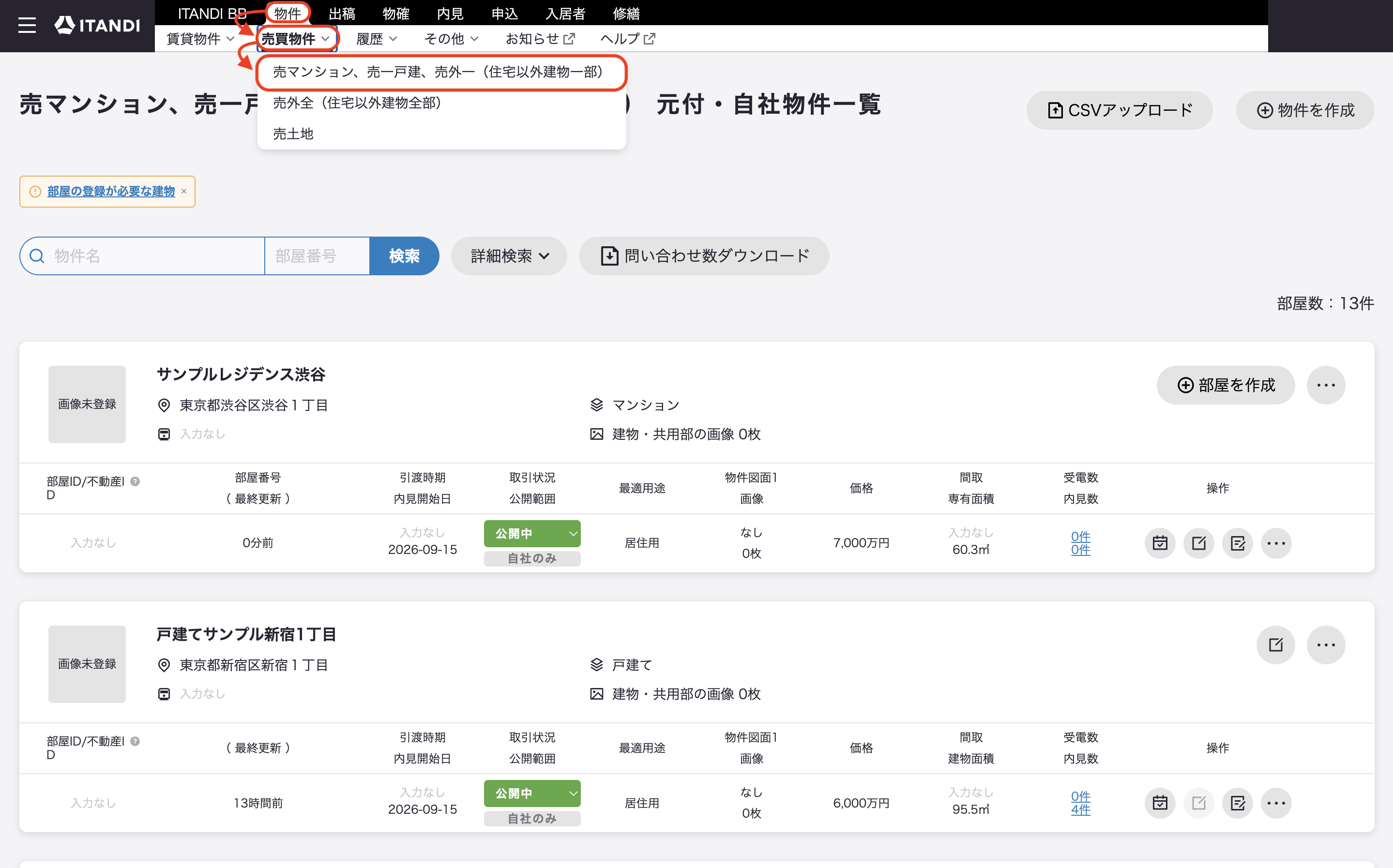Click the disabled edit icon in 6,000万円 row
Viewport: 1393px width, 868px height.
(1199, 803)
